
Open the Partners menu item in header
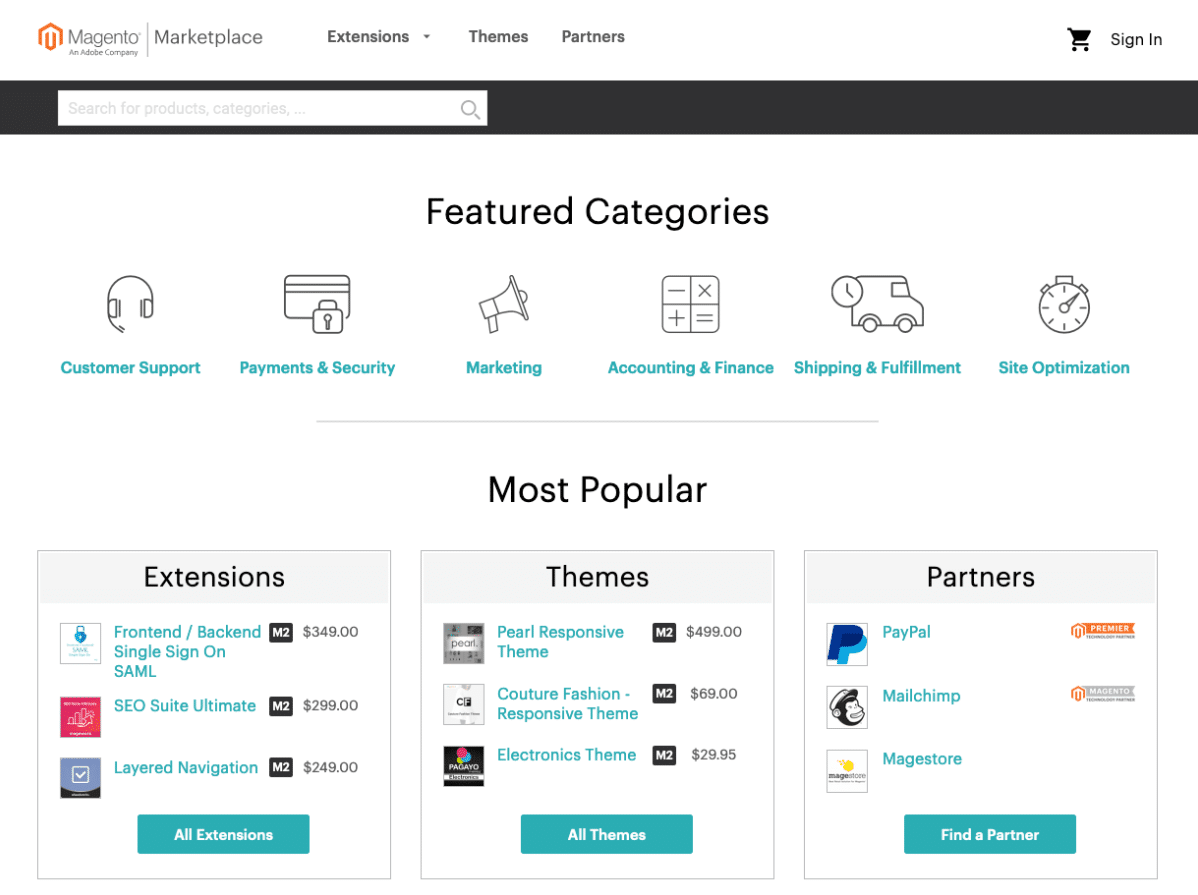(x=593, y=37)
